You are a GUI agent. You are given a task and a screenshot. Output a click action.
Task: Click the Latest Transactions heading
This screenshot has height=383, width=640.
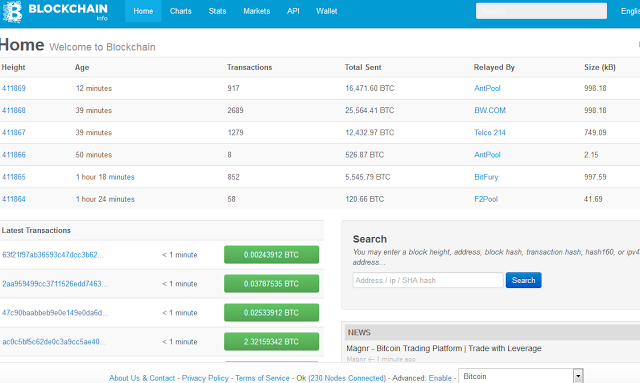[x=36, y=230]
